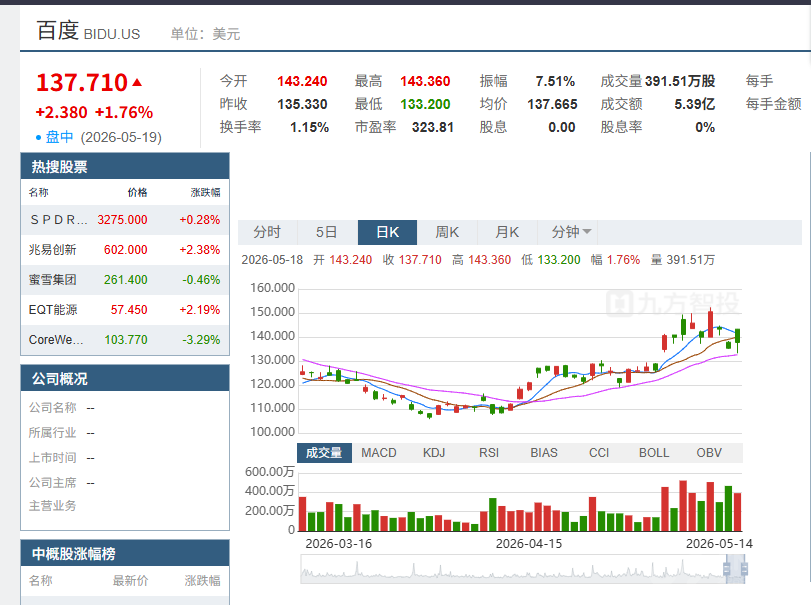Click the left handle of chart range slider

(x=727, y=569)
